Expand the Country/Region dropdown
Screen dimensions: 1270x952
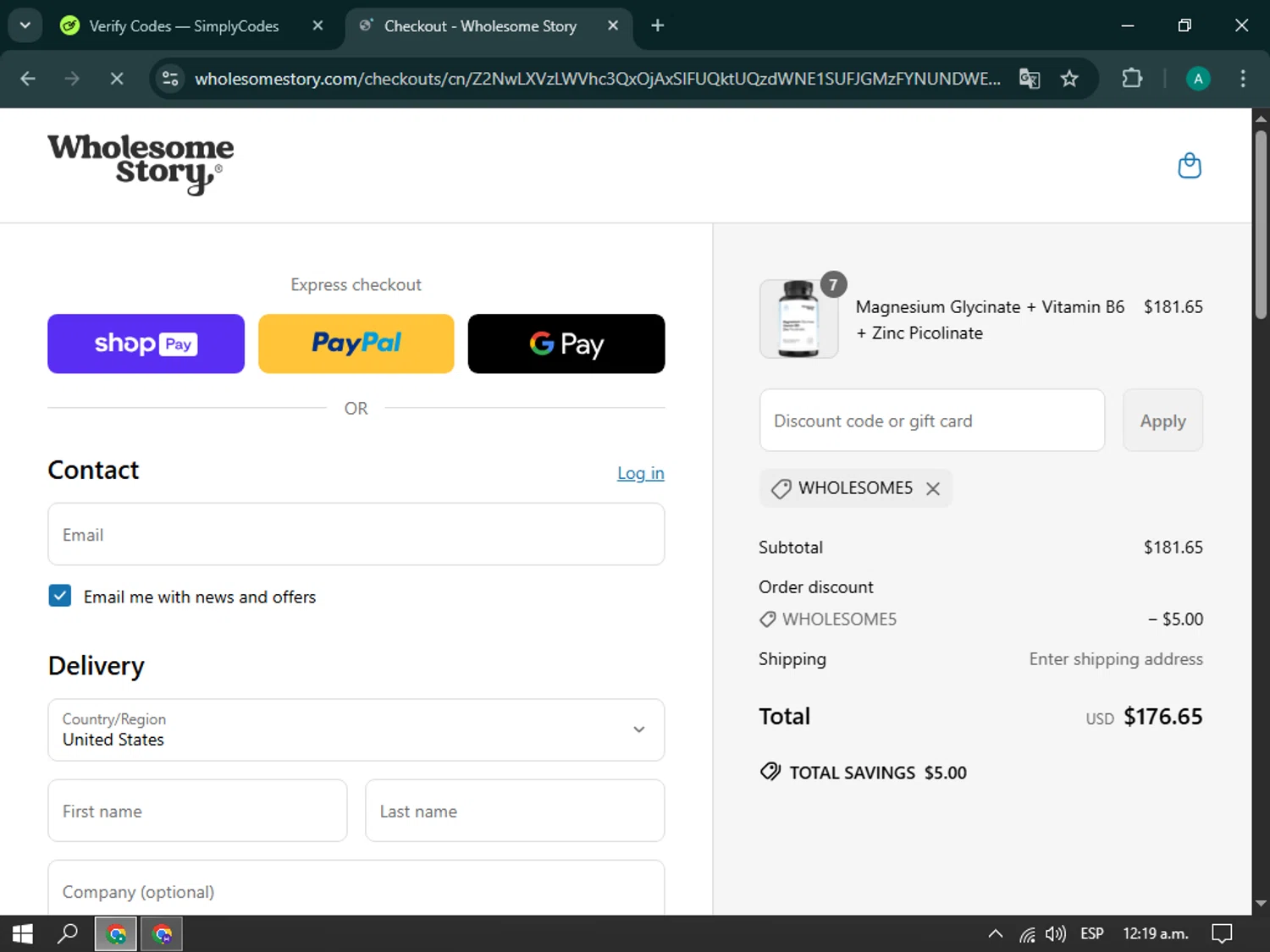pyautogui.click(x=356, y=729)
